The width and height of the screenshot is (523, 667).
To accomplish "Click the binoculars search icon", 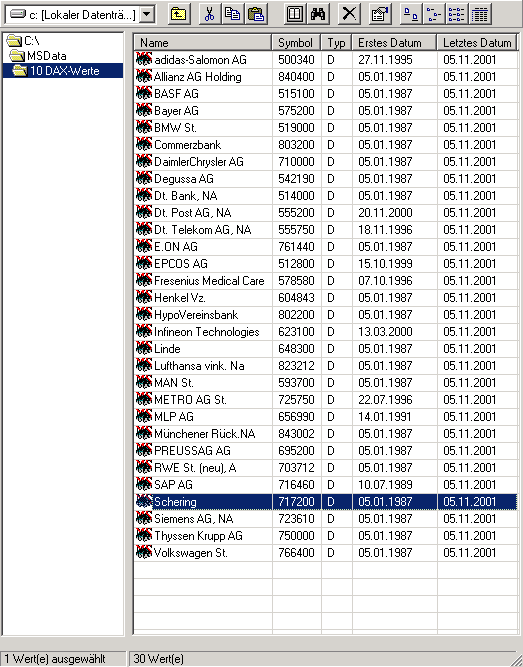I will 318,14.
